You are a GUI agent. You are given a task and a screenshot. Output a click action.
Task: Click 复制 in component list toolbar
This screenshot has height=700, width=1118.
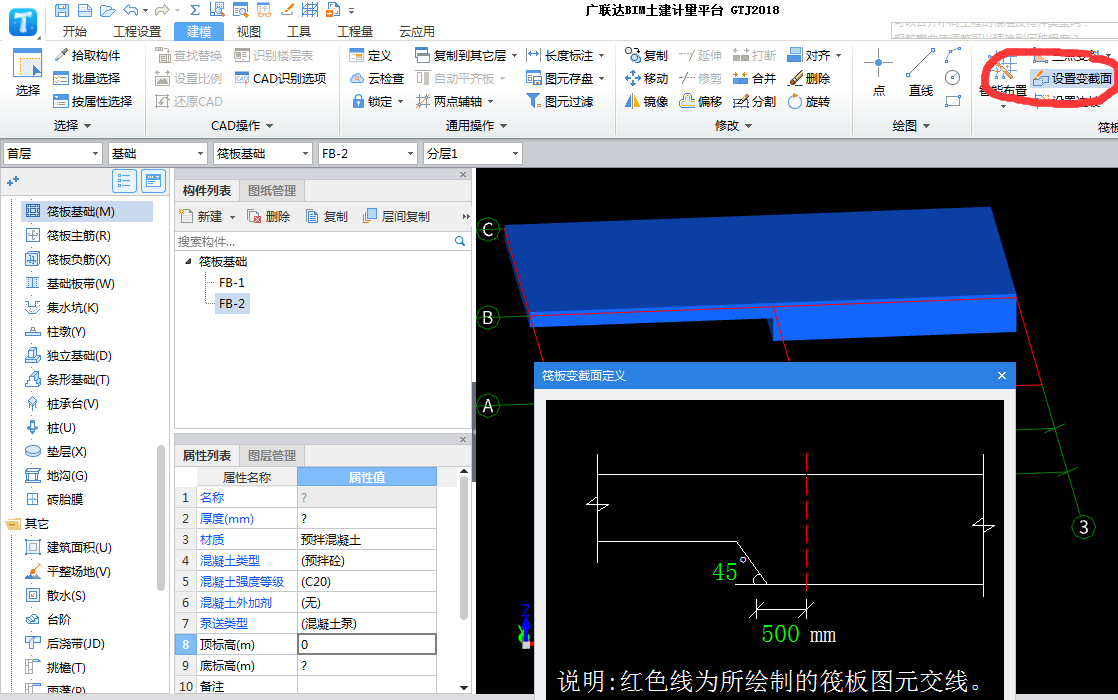(327, 216)
